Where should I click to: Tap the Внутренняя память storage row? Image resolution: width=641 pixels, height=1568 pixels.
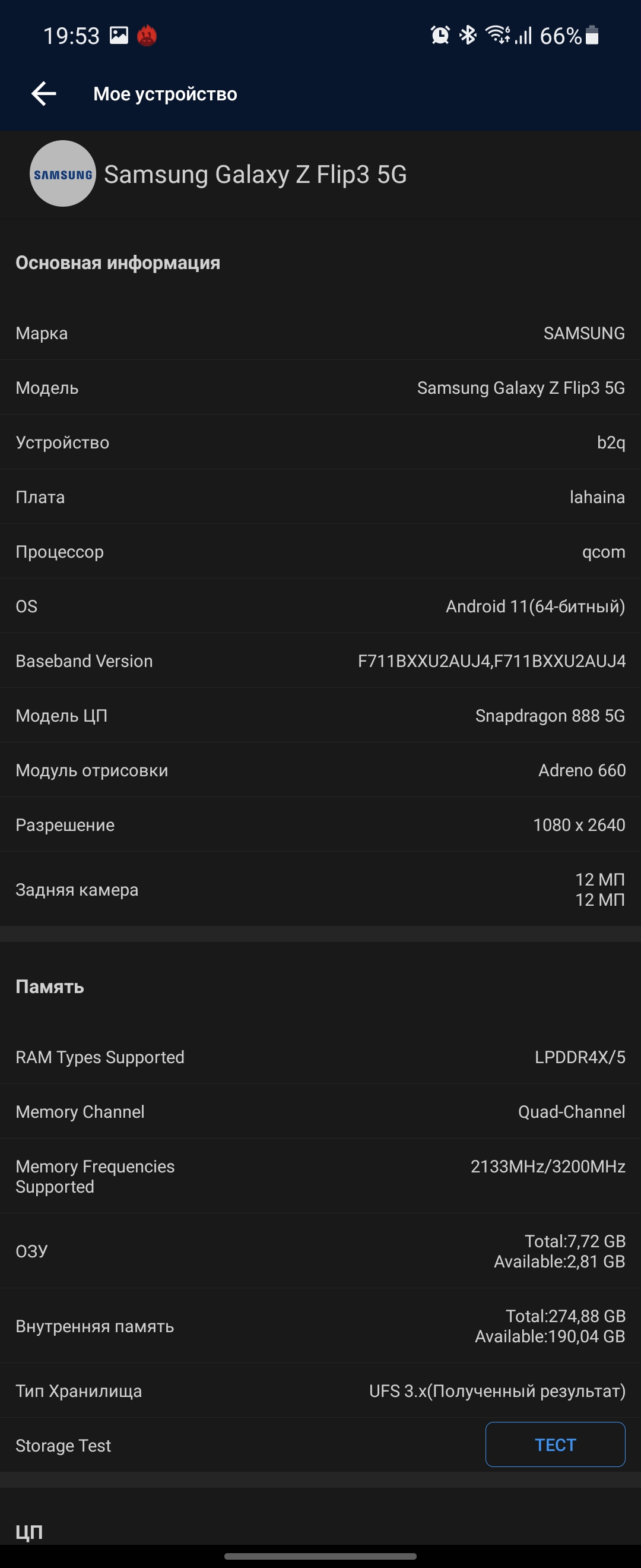[x=320, y=1326]
